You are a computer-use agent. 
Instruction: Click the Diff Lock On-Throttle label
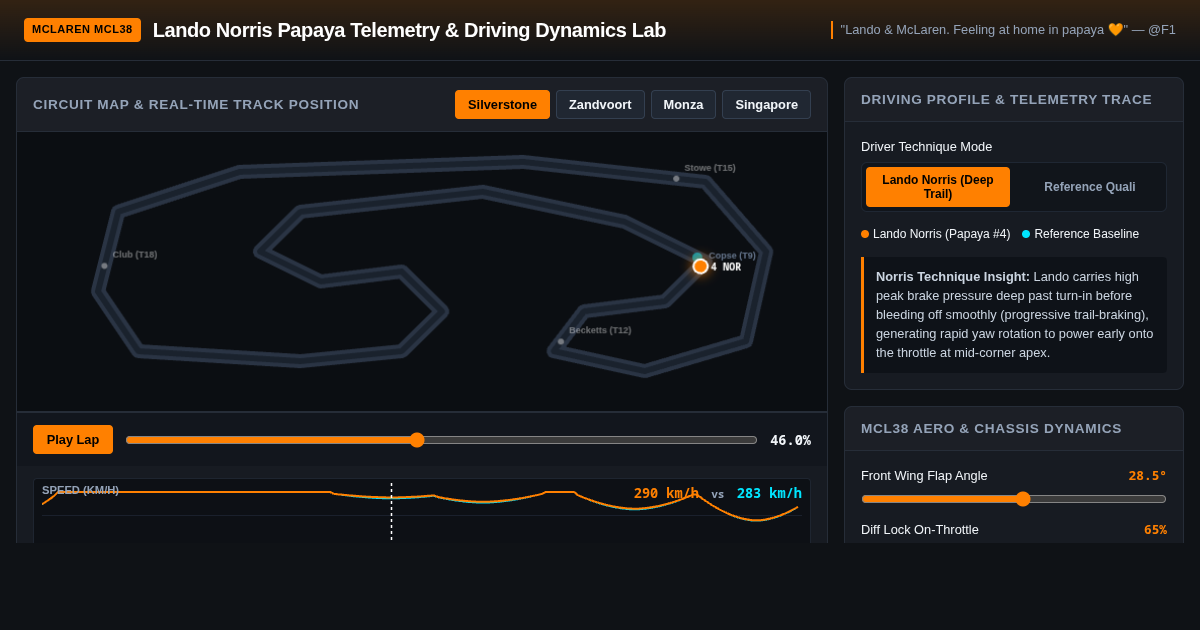[920, 530]
